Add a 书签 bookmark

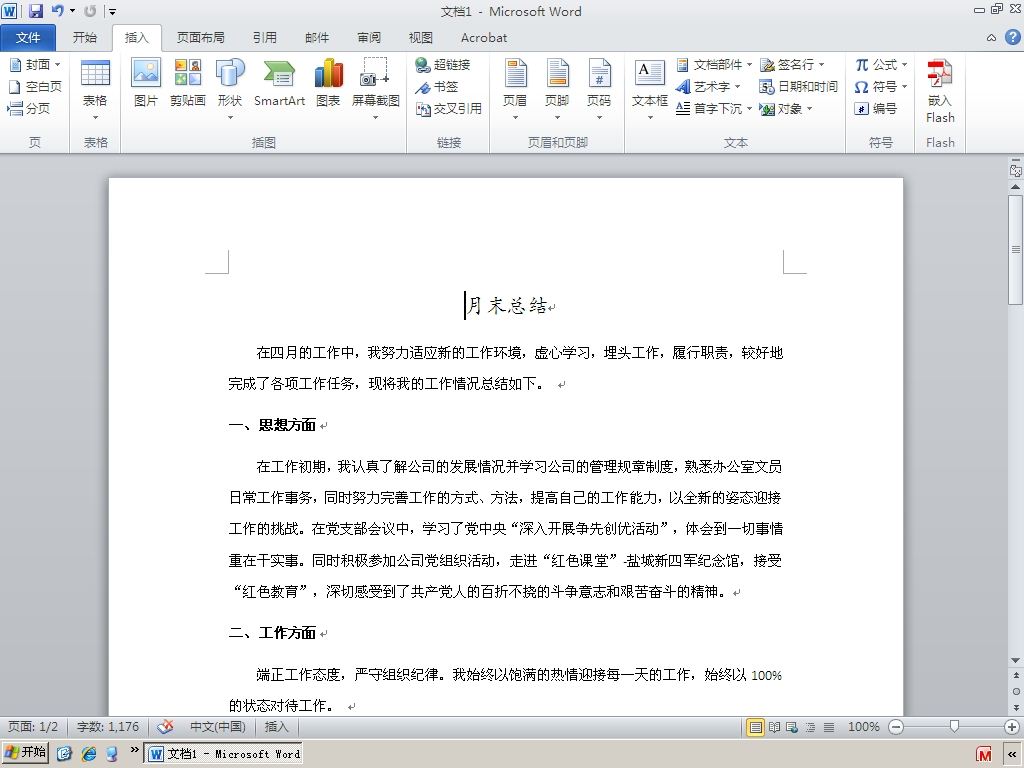(x=437, y=87)
